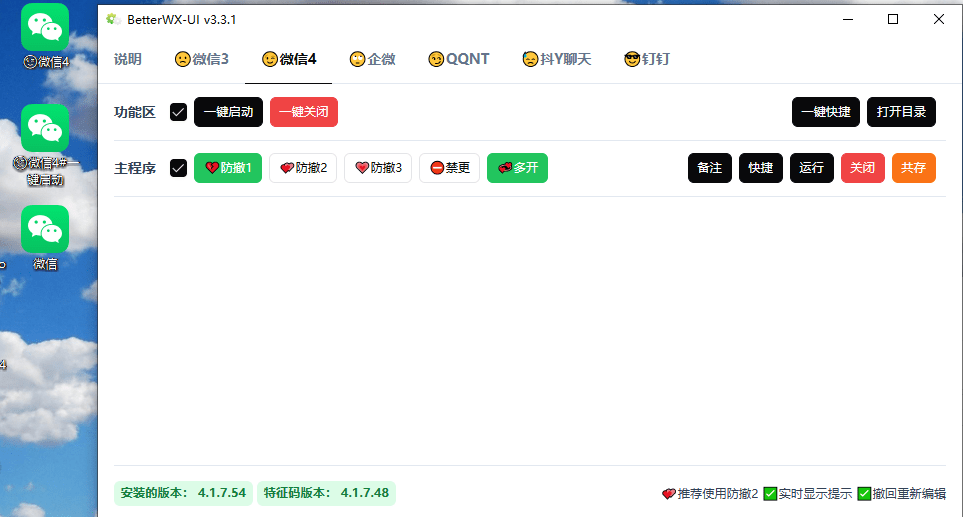The height and width of the screenshot is (517, 963).
Task: Launch the 微信 one-click start desktop shortcut
Action: click(45, 130)
